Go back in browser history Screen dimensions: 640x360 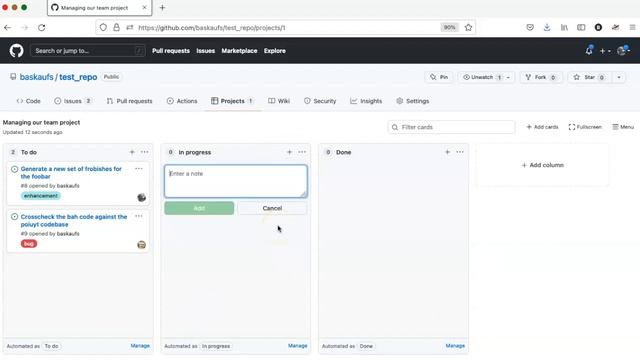coord(8,28)
